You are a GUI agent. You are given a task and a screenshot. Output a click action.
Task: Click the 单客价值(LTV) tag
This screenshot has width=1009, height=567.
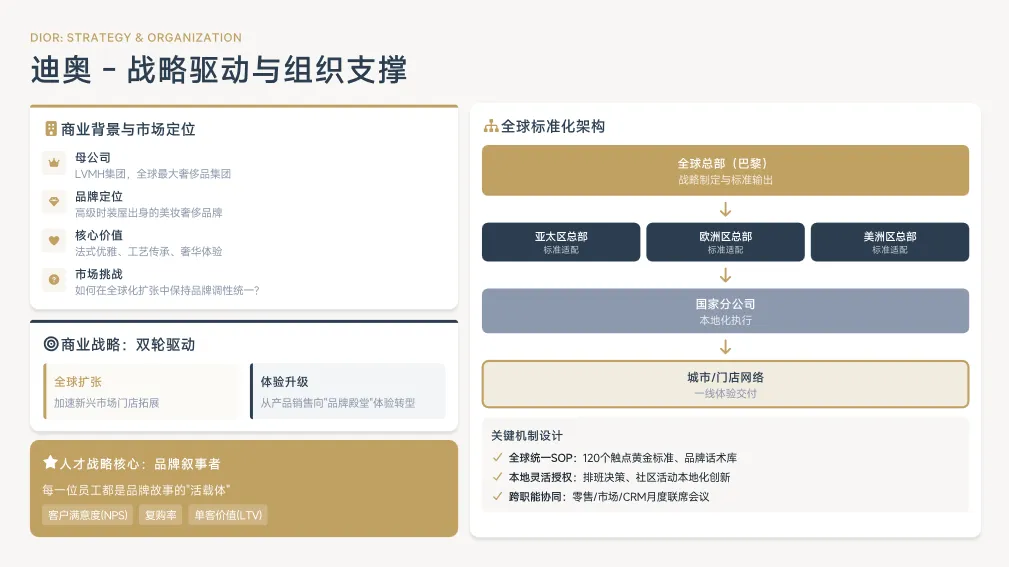point(228,515)
